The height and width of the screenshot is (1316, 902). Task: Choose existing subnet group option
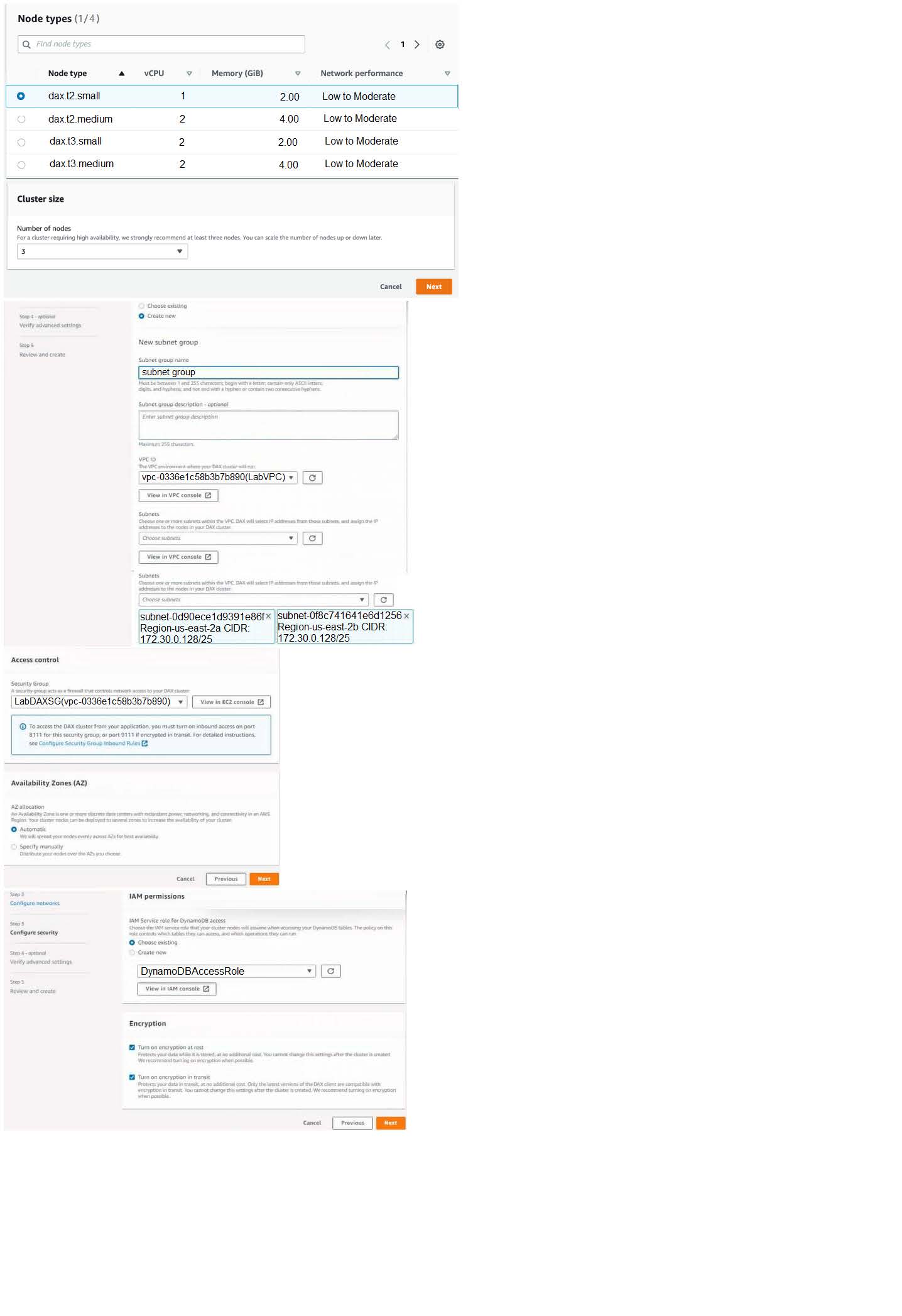[141, 306]
